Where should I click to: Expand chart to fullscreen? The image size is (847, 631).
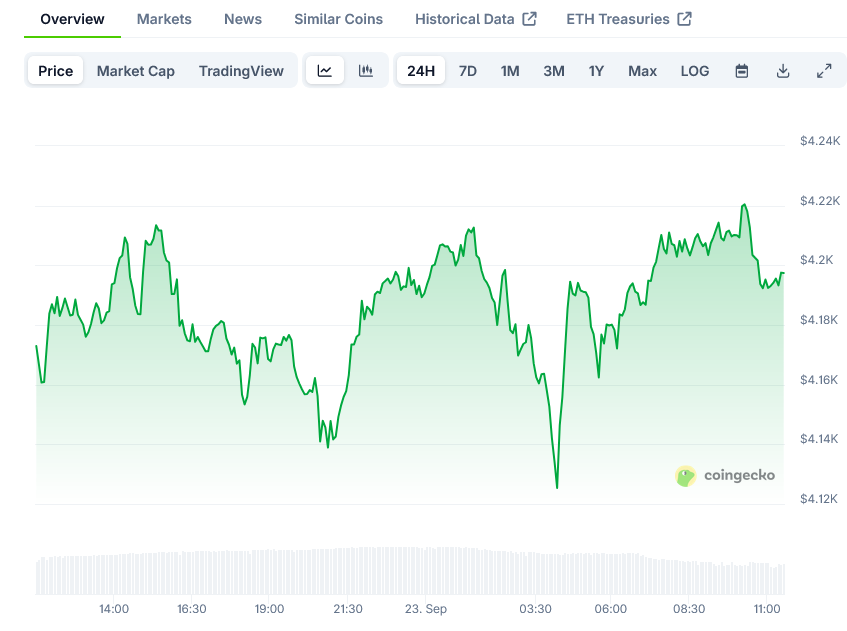point(824,71)
